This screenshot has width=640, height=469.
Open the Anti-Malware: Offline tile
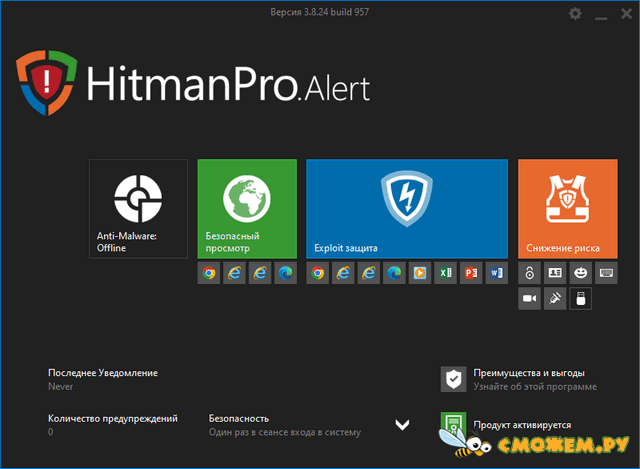pyautogui.click(x=138, y=209)
